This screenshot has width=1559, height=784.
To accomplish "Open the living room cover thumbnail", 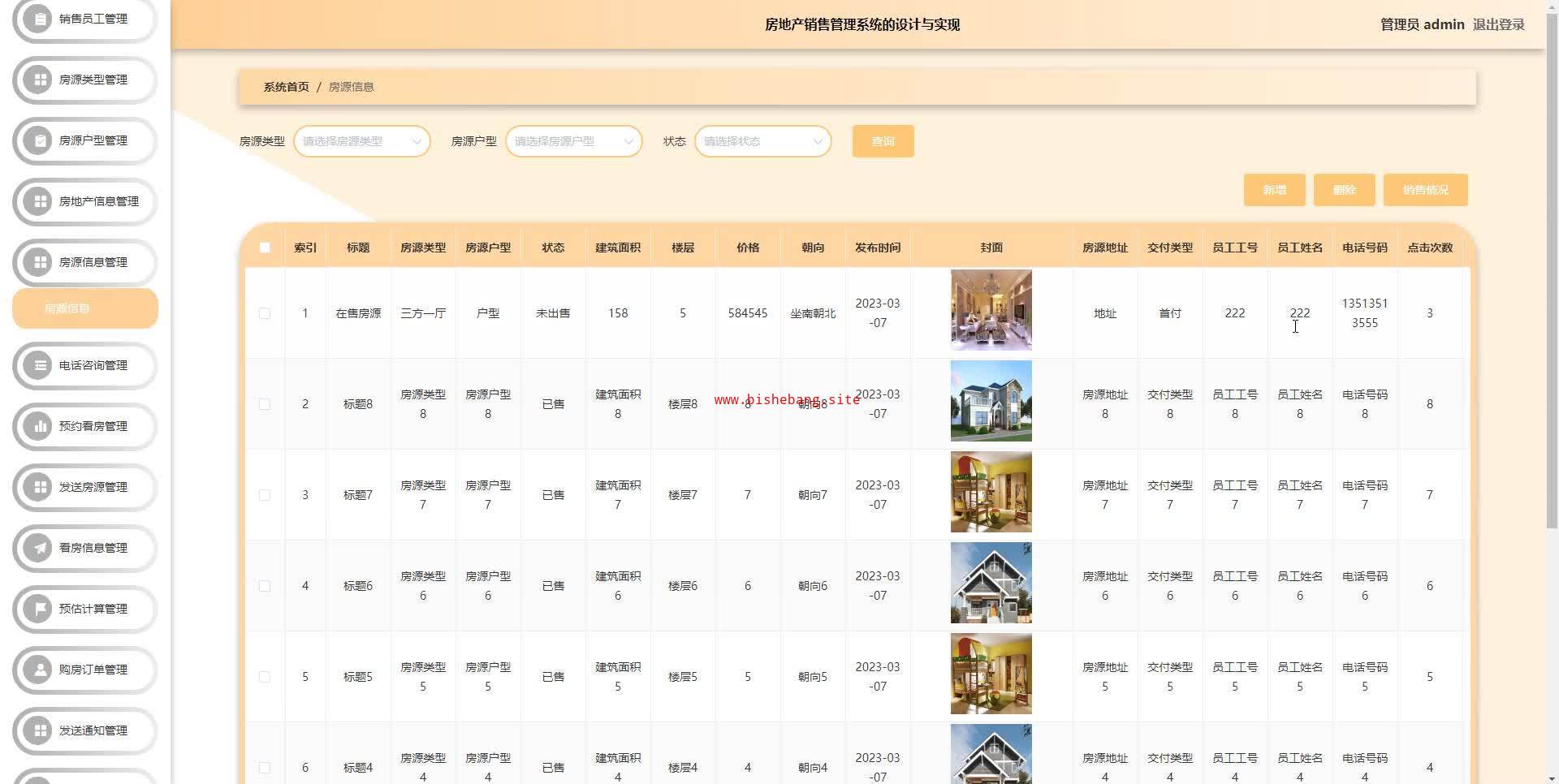I will (x=991, y=310).
